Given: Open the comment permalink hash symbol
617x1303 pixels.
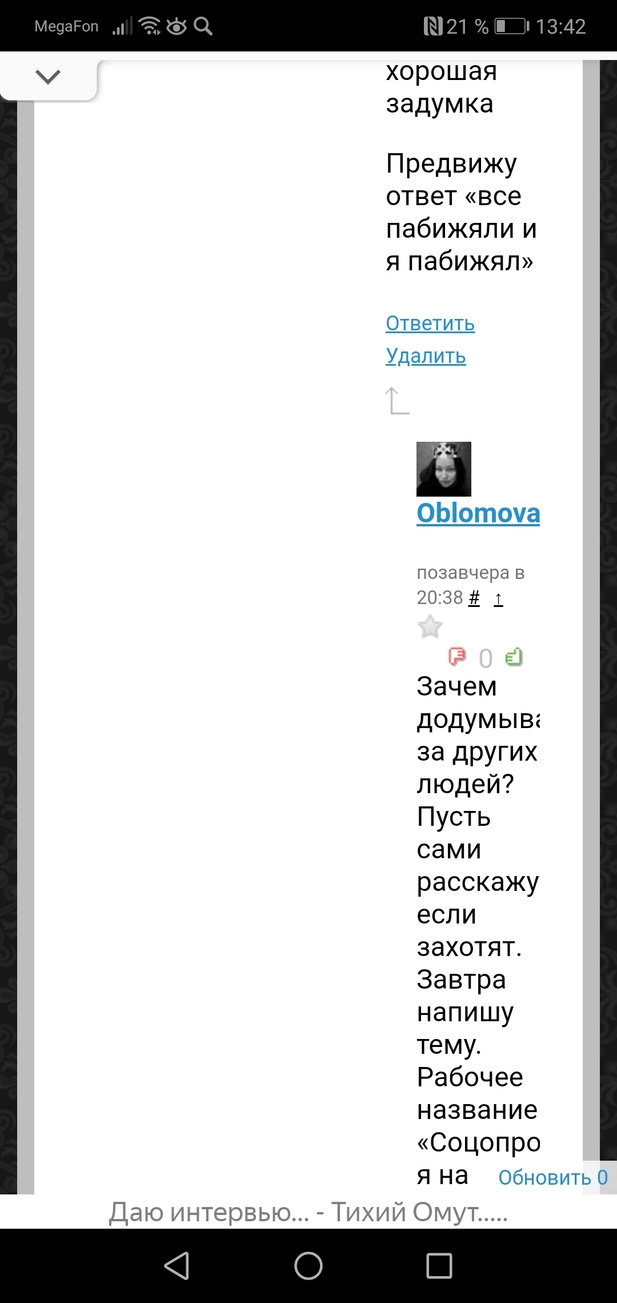Looking at the screenshot, I should point(474,598).
